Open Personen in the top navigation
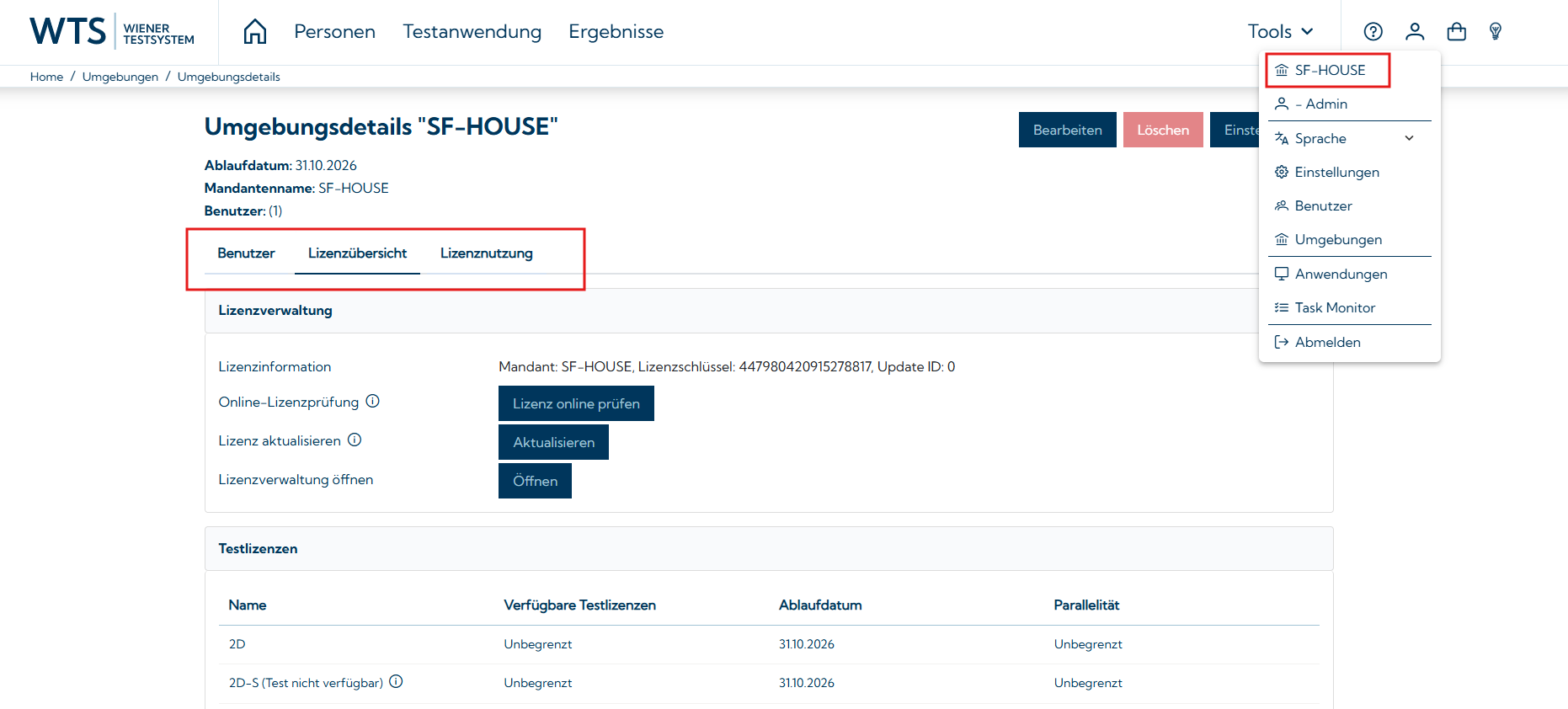This screenshot has width=1568, height=709. pyautogui.click(x=335, y=32)
